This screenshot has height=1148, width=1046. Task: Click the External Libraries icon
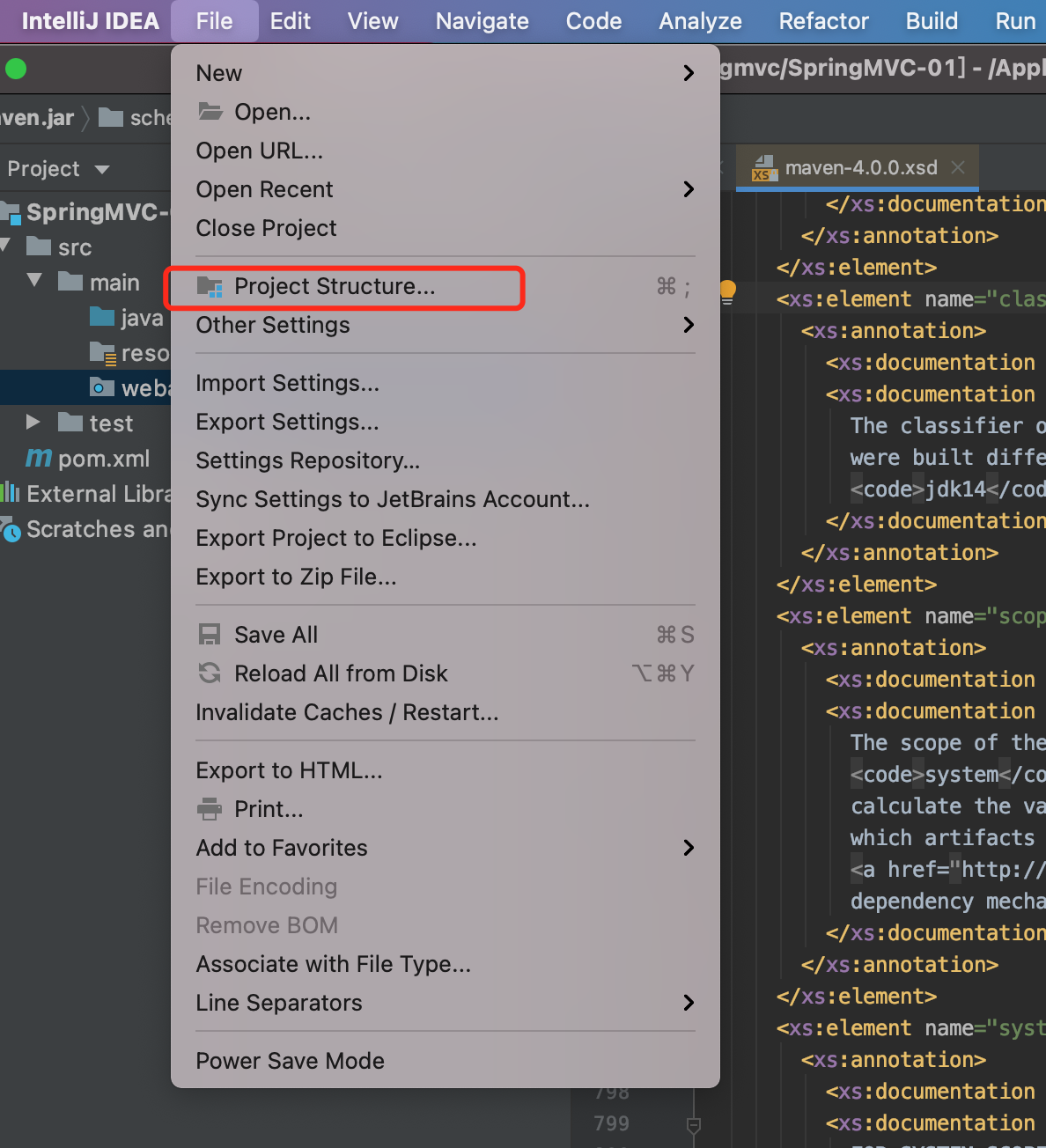click(10, 493)
